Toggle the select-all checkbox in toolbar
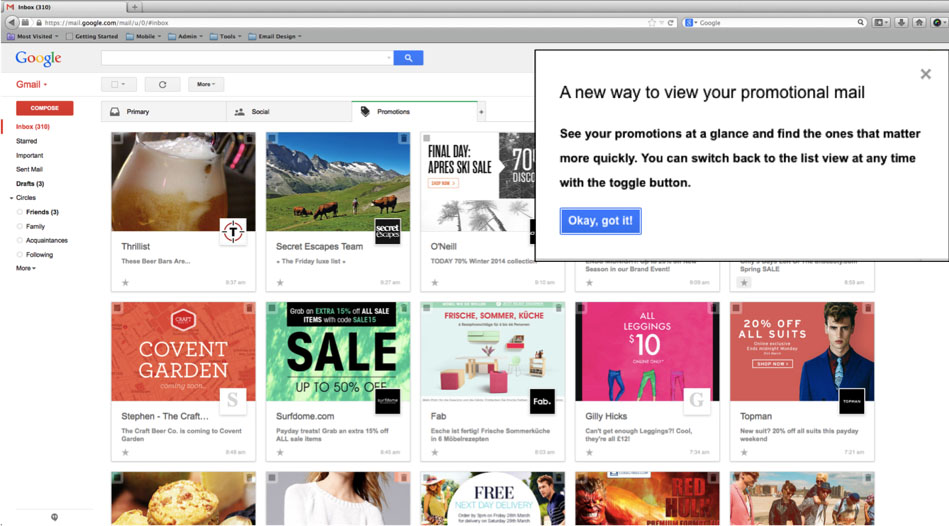The image size is (949, 526). pyautogui.click(x=114, y=85)
